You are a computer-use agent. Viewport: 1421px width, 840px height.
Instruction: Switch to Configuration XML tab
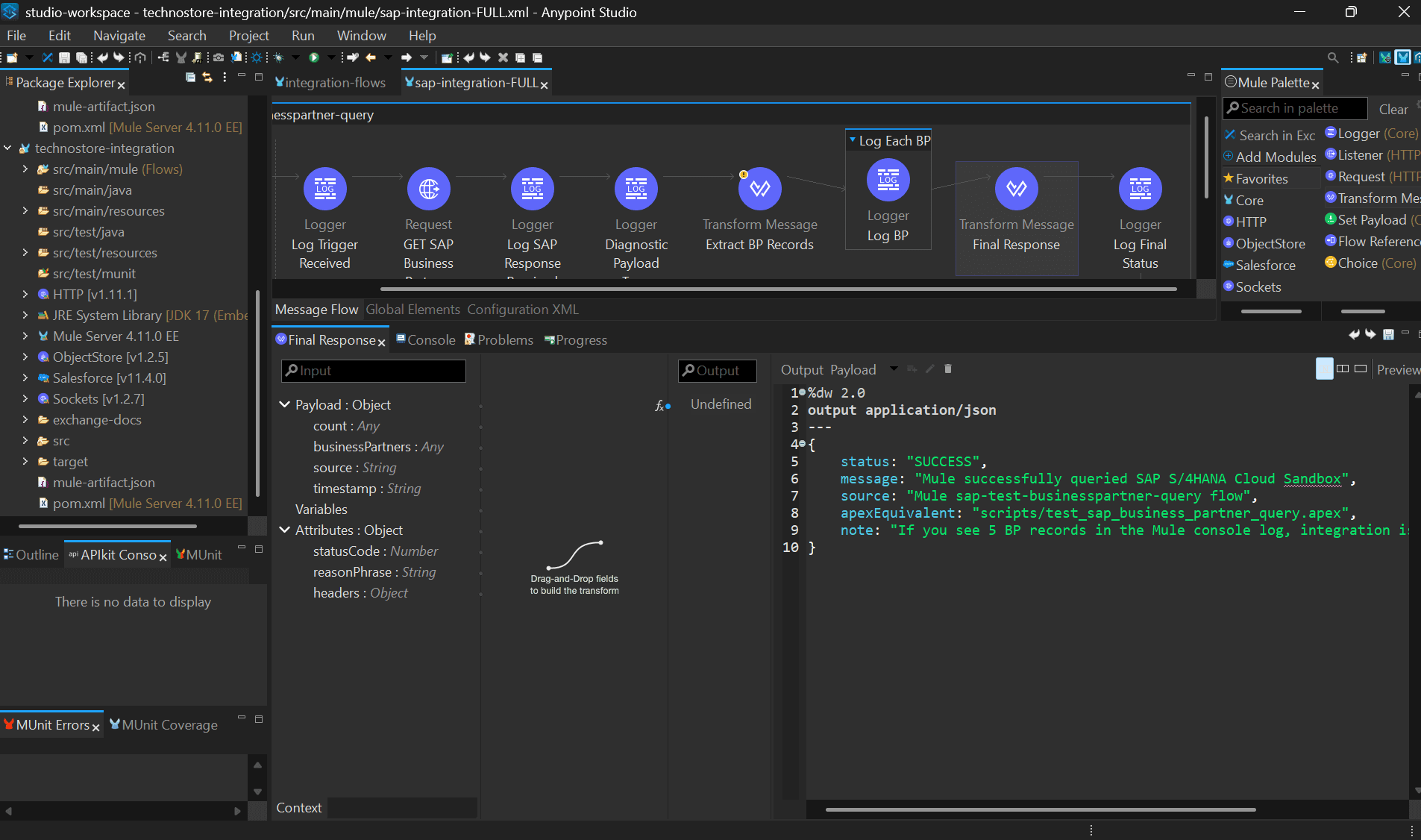[522, 309]
